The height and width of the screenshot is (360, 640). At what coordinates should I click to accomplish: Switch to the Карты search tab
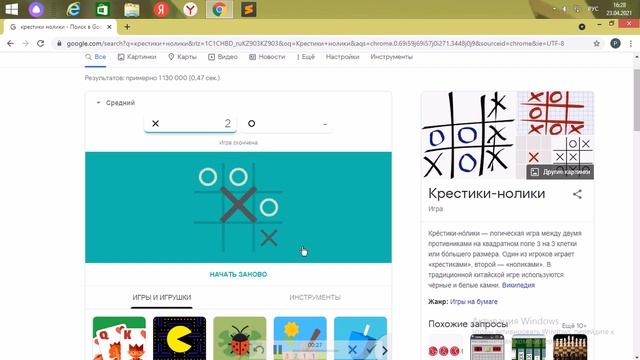tap(182, 57)
